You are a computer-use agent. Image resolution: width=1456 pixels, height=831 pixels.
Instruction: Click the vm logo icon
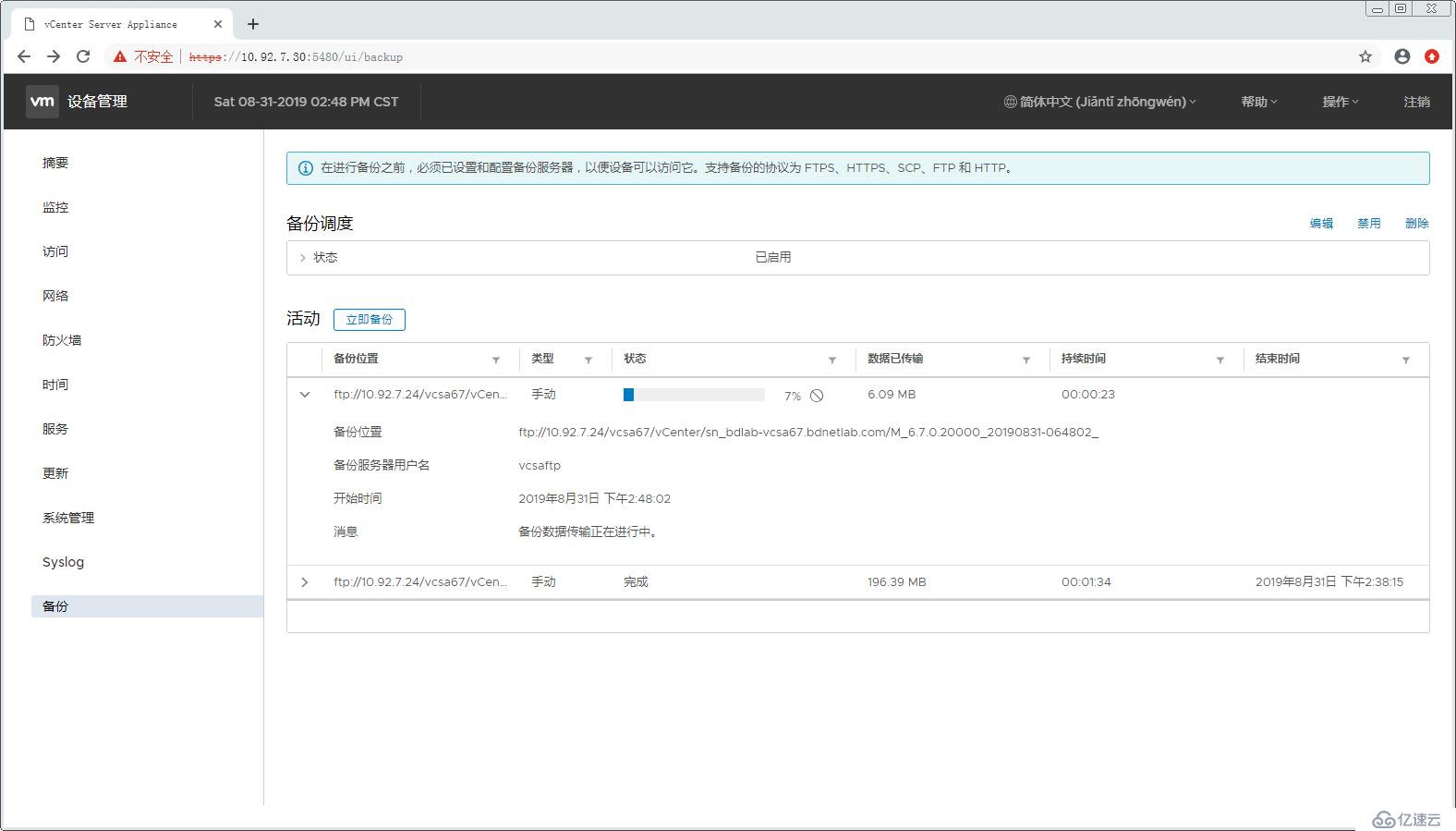42,102
